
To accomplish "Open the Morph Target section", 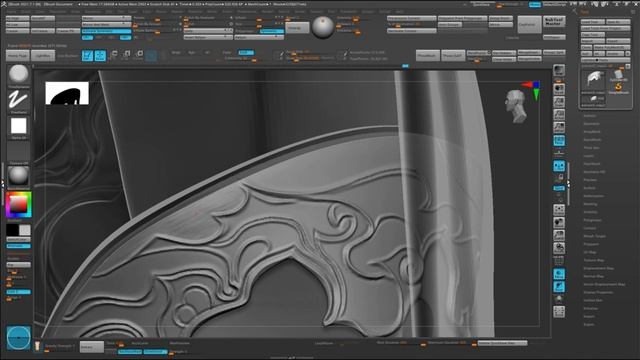I will (594, 236).
